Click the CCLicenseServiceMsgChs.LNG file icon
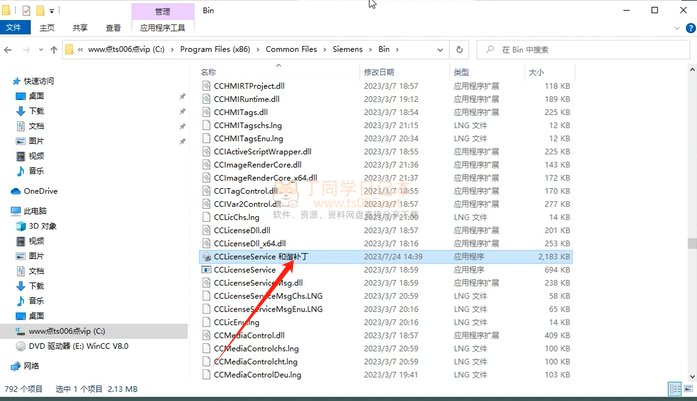The height and width of the screenshot is (401, 697). tap(206, 296)
